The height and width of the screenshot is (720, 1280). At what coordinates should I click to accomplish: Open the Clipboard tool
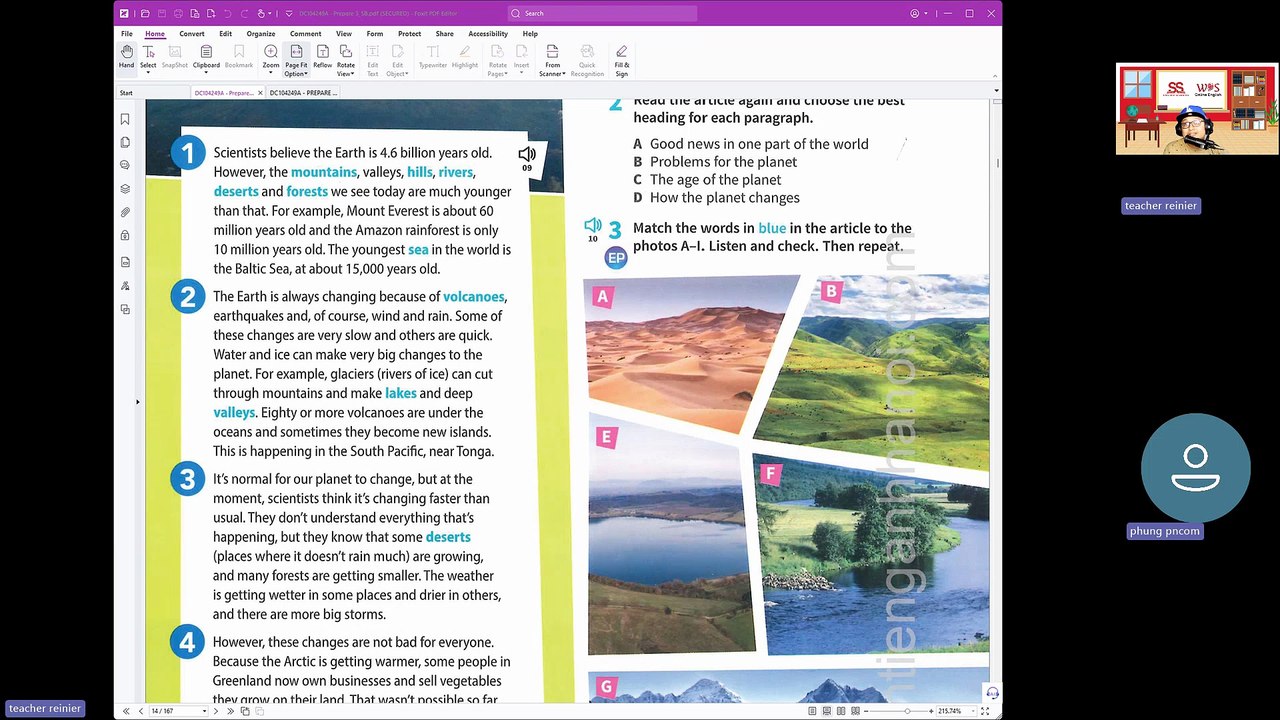(206, 57)
